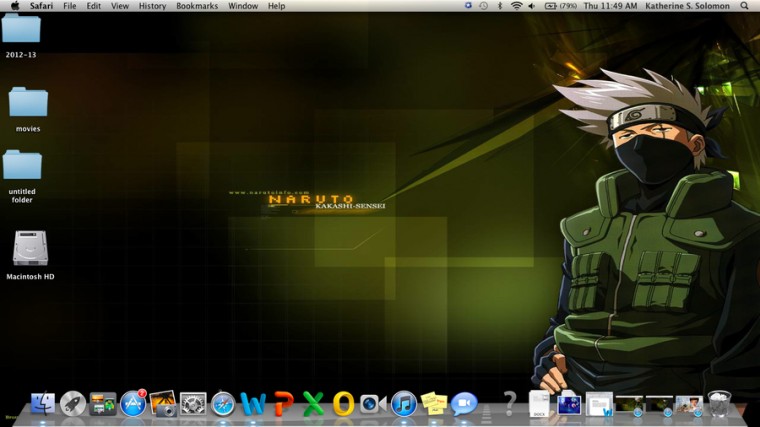Click the Safari compass Dock icon
The height and width of the screenshot is (427, 760).
pos(223,404)
